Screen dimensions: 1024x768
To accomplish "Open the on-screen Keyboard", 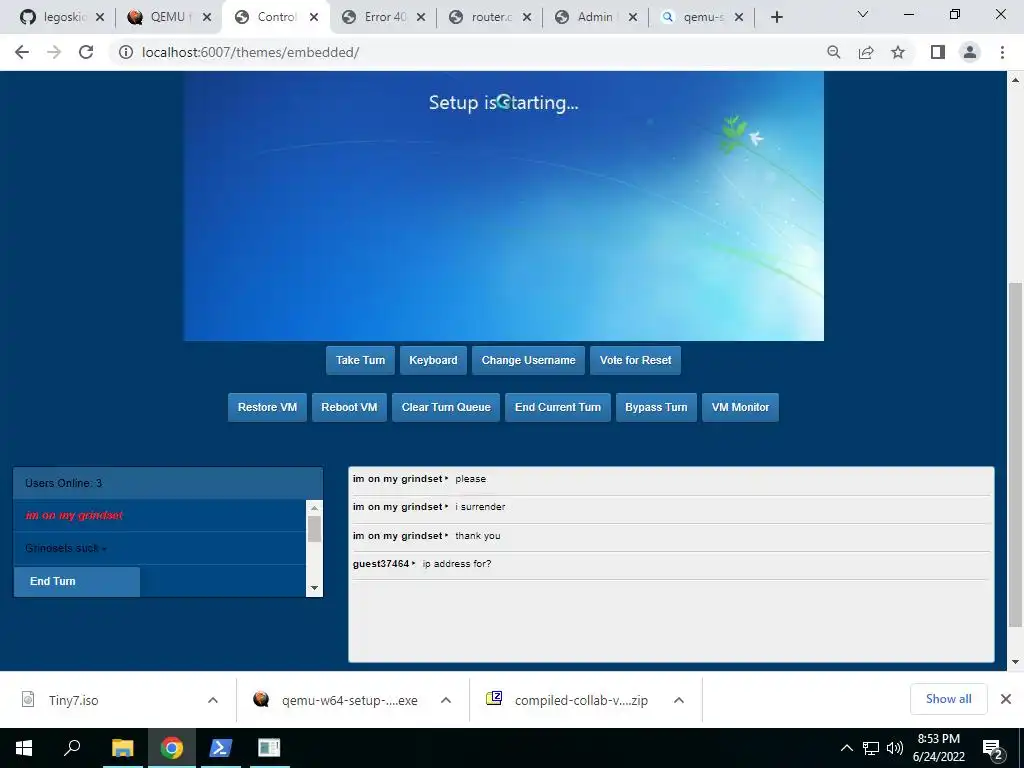I will pyautogui.click(x=433, y=360).
